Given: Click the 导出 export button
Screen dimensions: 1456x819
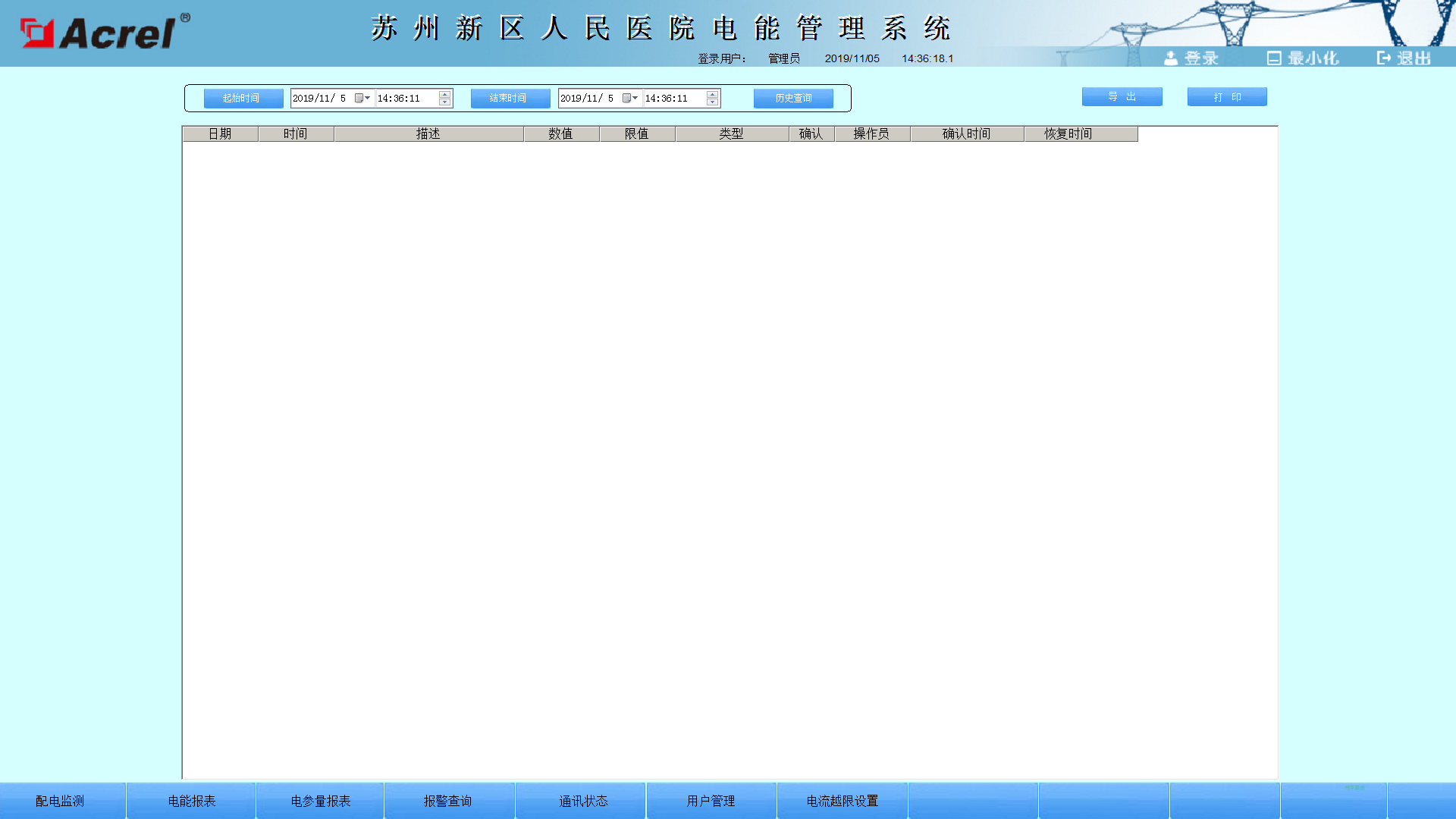Looking at the screenshot, I should tap(1122, 97).
